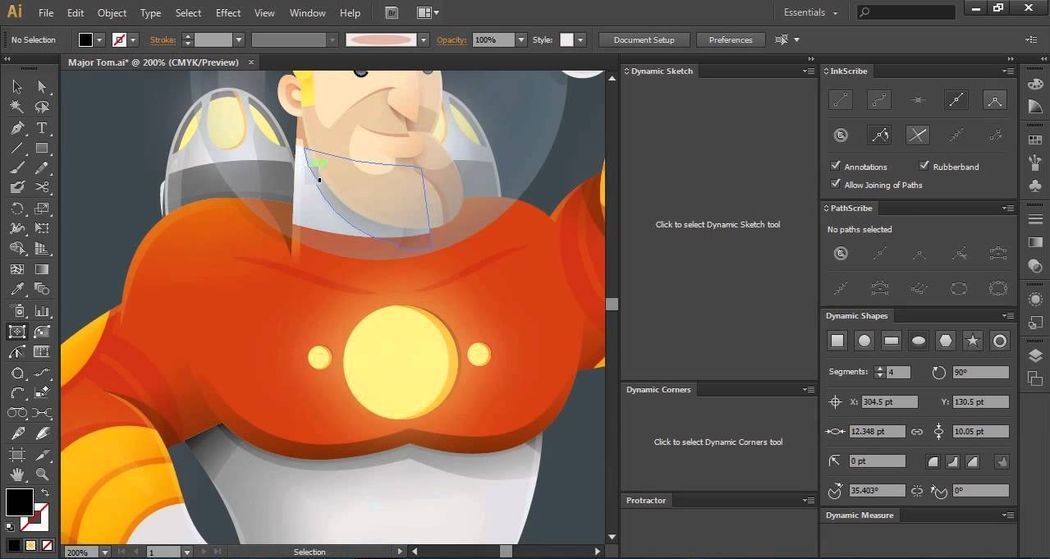This screenshot has height=559, width=1050.
Task: Open the Color palette panel icon
Action: point(1035,84)
